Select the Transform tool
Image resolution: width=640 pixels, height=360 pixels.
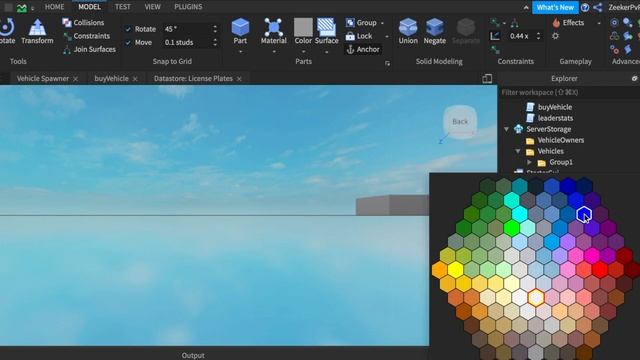point(37,32)
